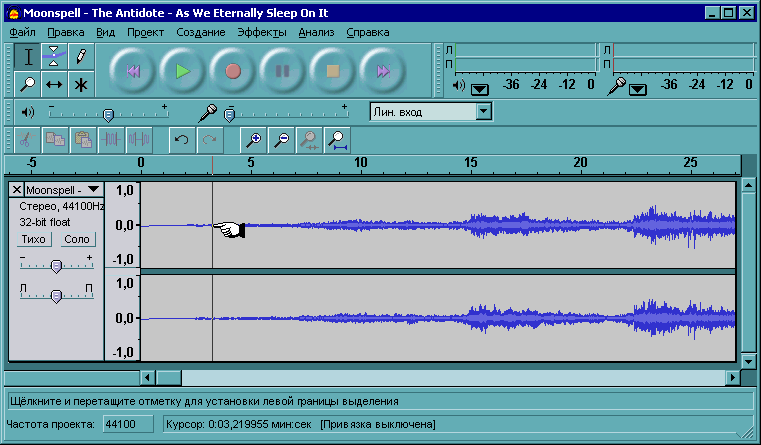Image resolution: width=761 pixels, height=445 pixels.
Task: Click the Cut scissors icon
Action: tap(27, 140)
